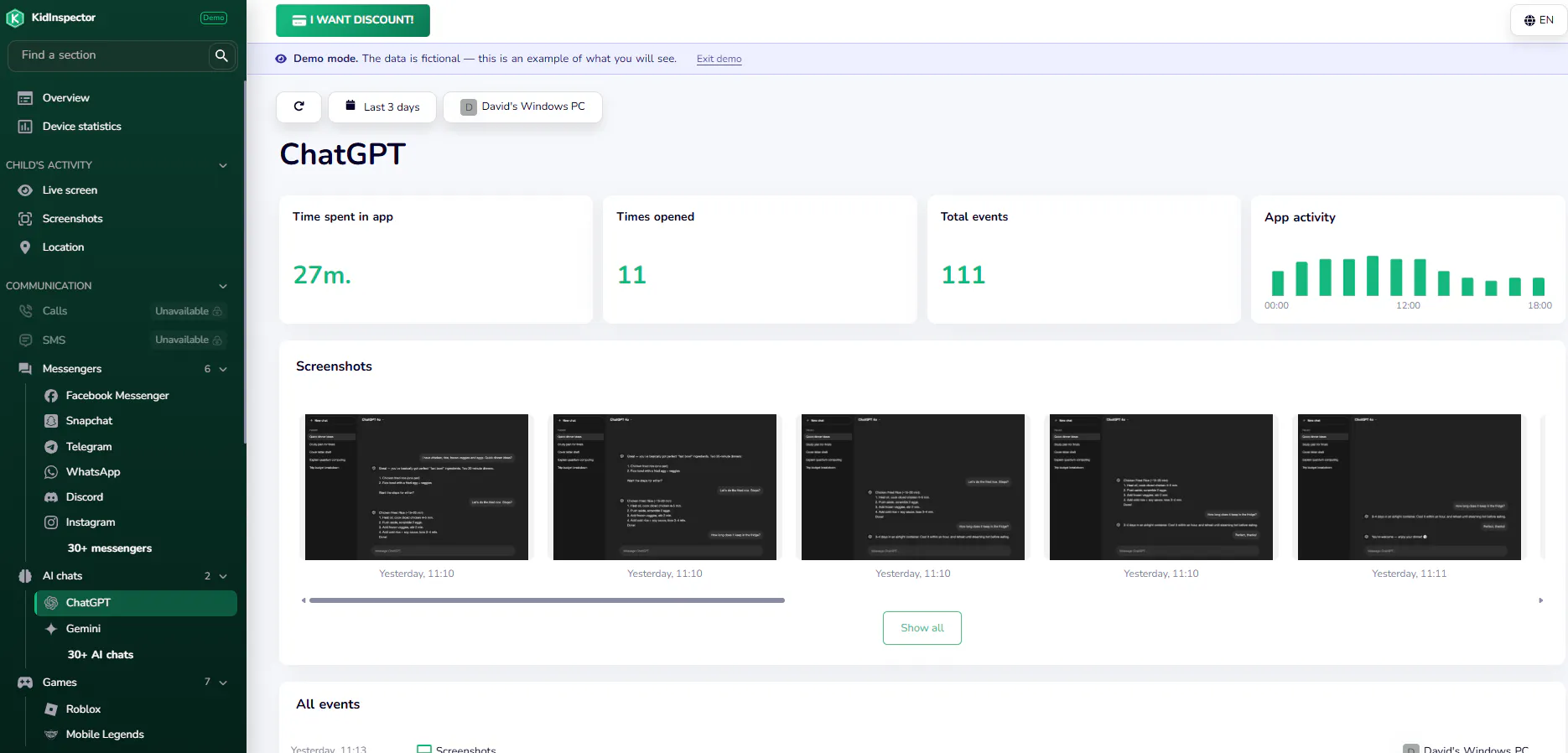Viewport: 1568px width, 753px height.
Task: Click the Gemini sparkle icon
Action: pos(51,629)
